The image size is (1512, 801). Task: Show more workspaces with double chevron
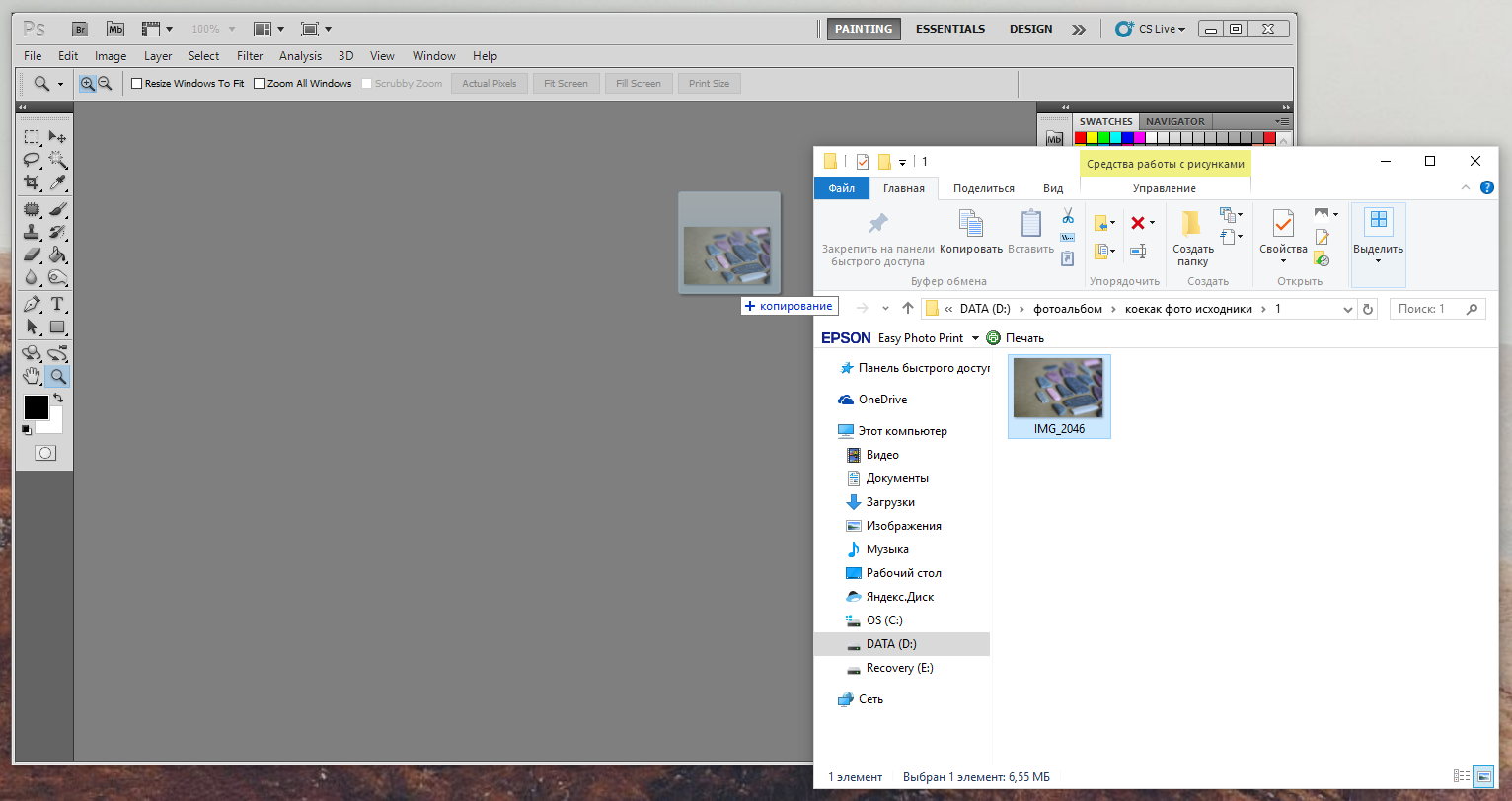click(1079, 29)
